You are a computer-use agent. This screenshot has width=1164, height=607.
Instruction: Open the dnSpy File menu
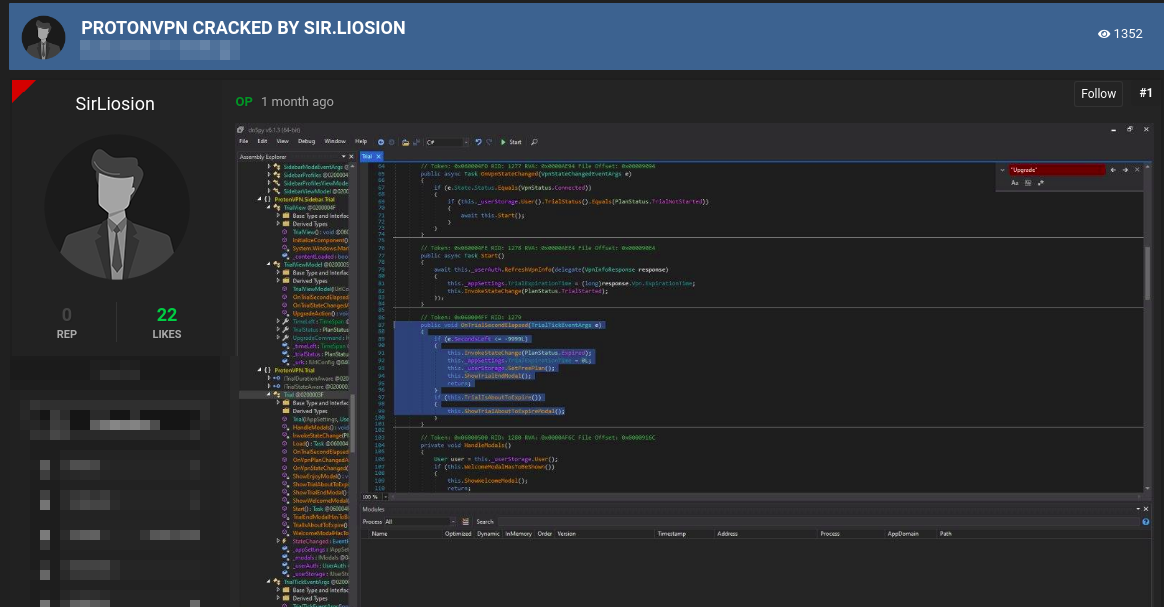click(243, 142)
